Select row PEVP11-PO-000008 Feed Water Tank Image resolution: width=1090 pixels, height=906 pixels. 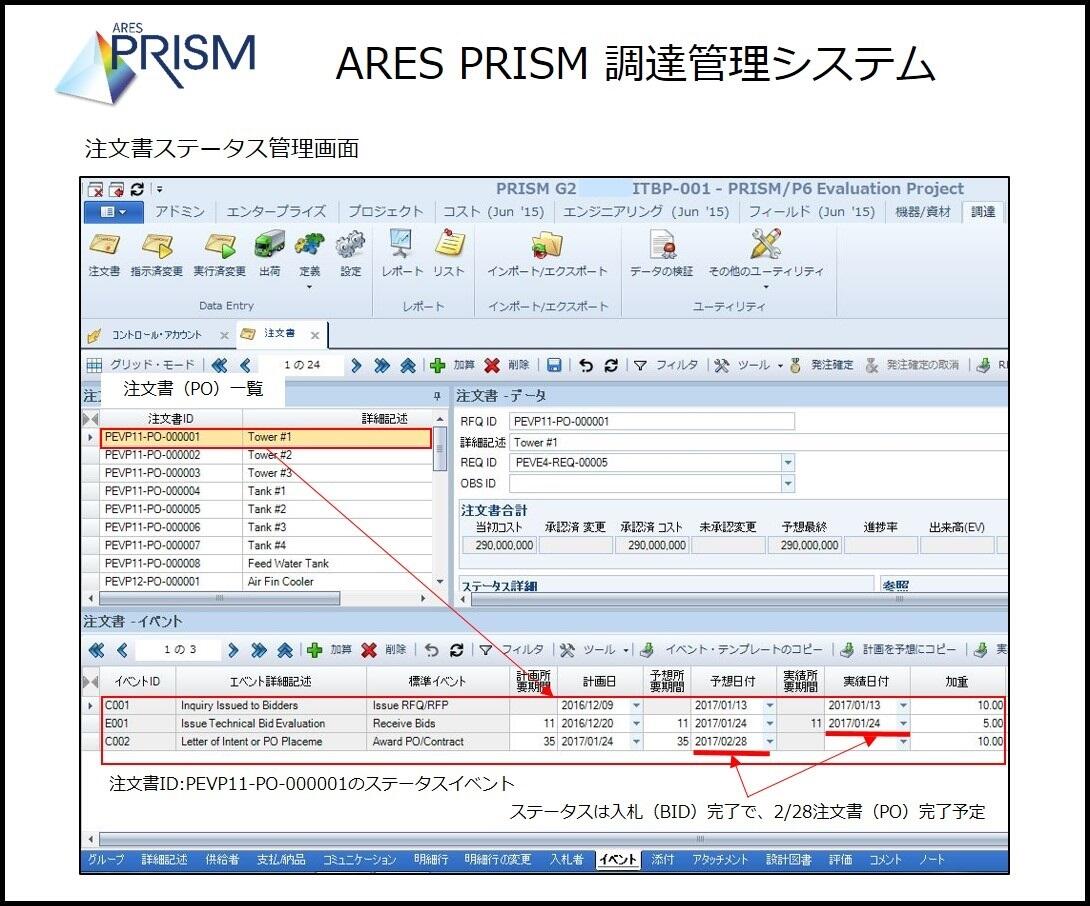(266, 563)
